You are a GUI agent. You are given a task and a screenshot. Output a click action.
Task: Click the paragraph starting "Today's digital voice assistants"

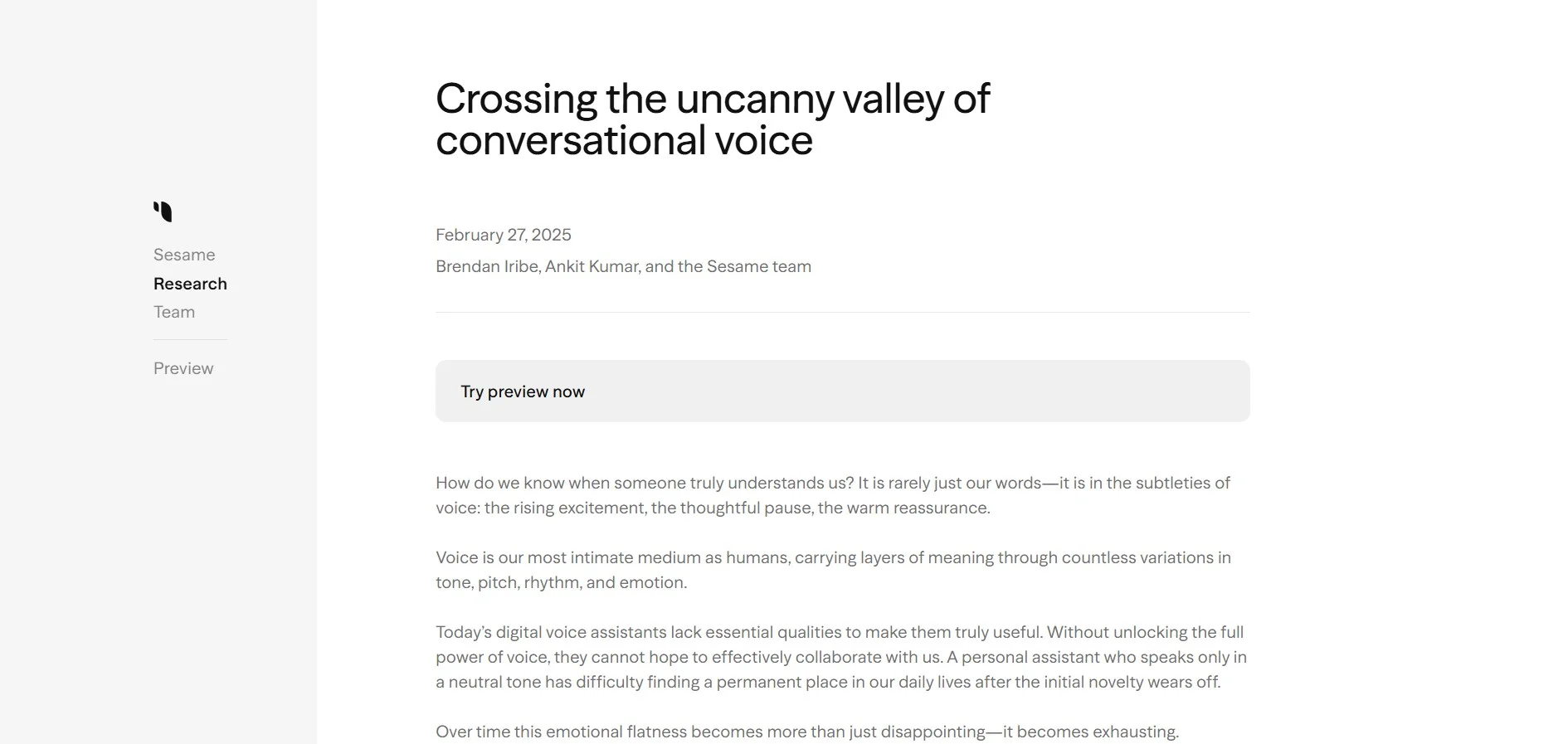pos(840,657)
